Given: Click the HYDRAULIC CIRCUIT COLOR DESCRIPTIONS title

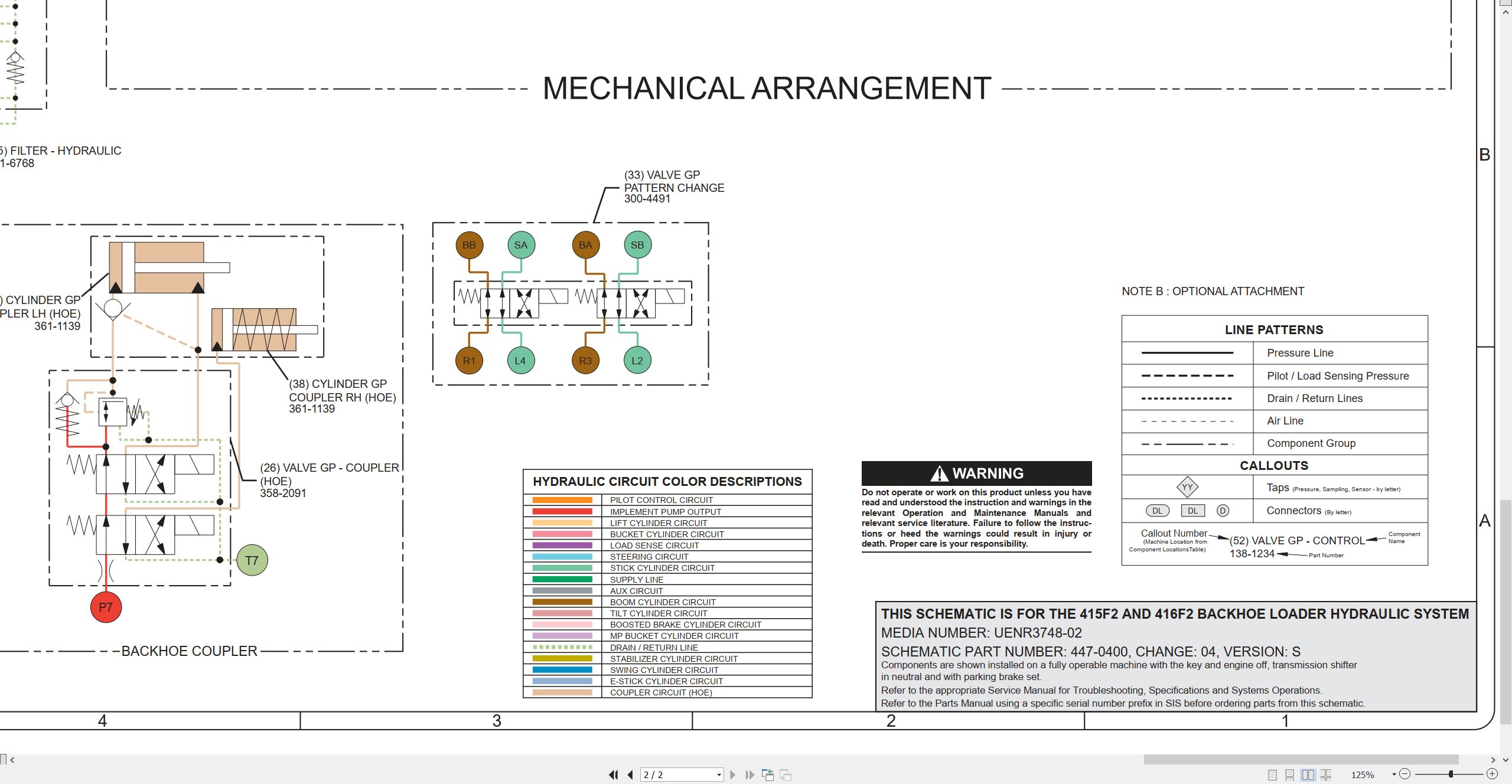Looking at the screenshot, I should point(667,481).
